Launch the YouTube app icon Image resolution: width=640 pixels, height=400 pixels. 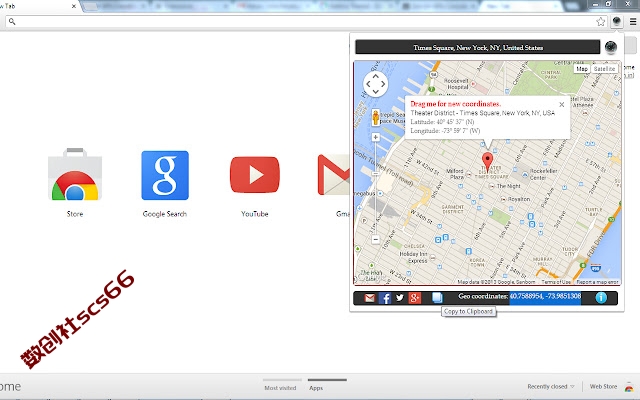click(255, 175)
